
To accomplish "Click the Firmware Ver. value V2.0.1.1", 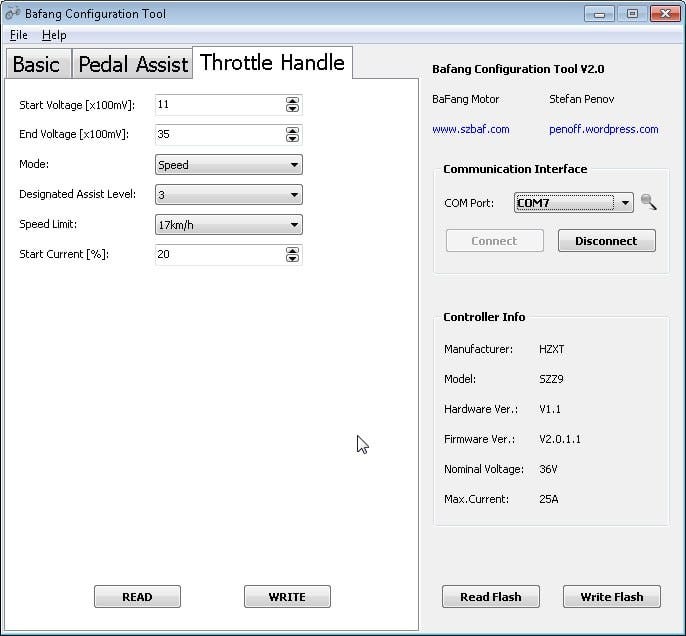I will (x=560, y=439).
